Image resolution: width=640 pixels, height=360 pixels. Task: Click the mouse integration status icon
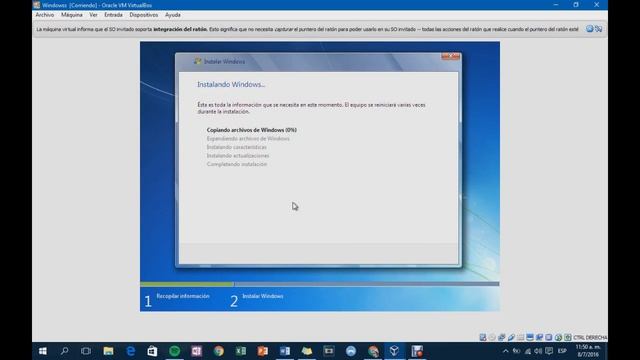click(558, 337)
